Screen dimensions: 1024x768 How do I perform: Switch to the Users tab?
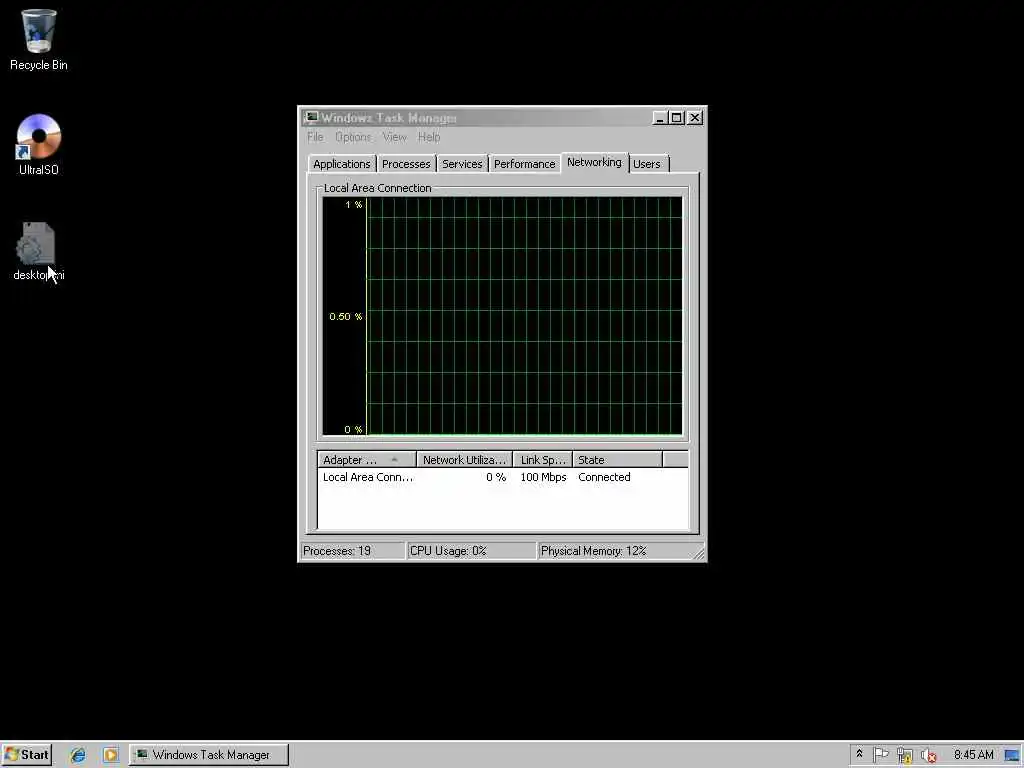point(647,164)
